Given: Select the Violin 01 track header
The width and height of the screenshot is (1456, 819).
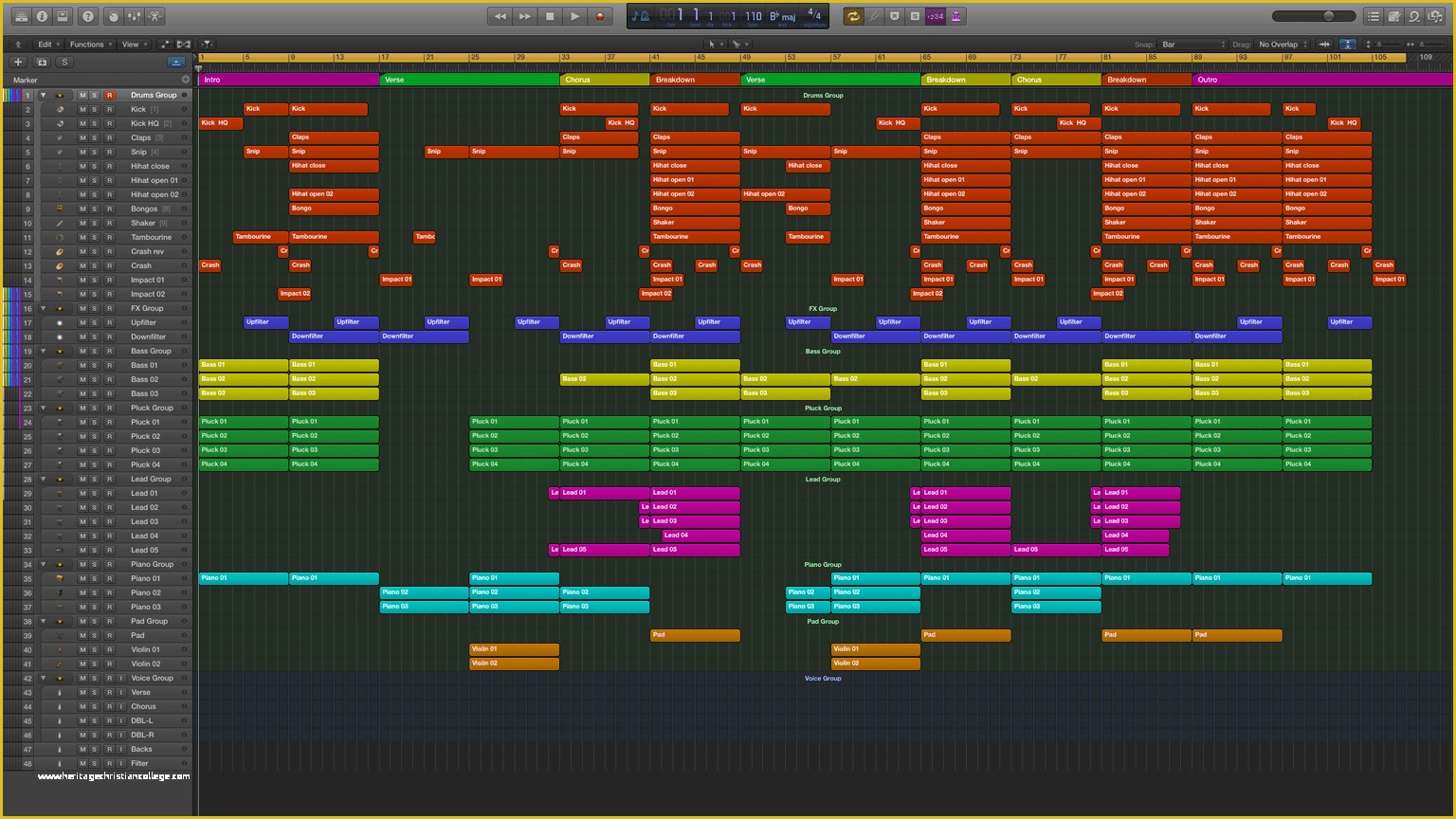Looking at the screenshot, I should pyautogui.click(x=115, y=650).
